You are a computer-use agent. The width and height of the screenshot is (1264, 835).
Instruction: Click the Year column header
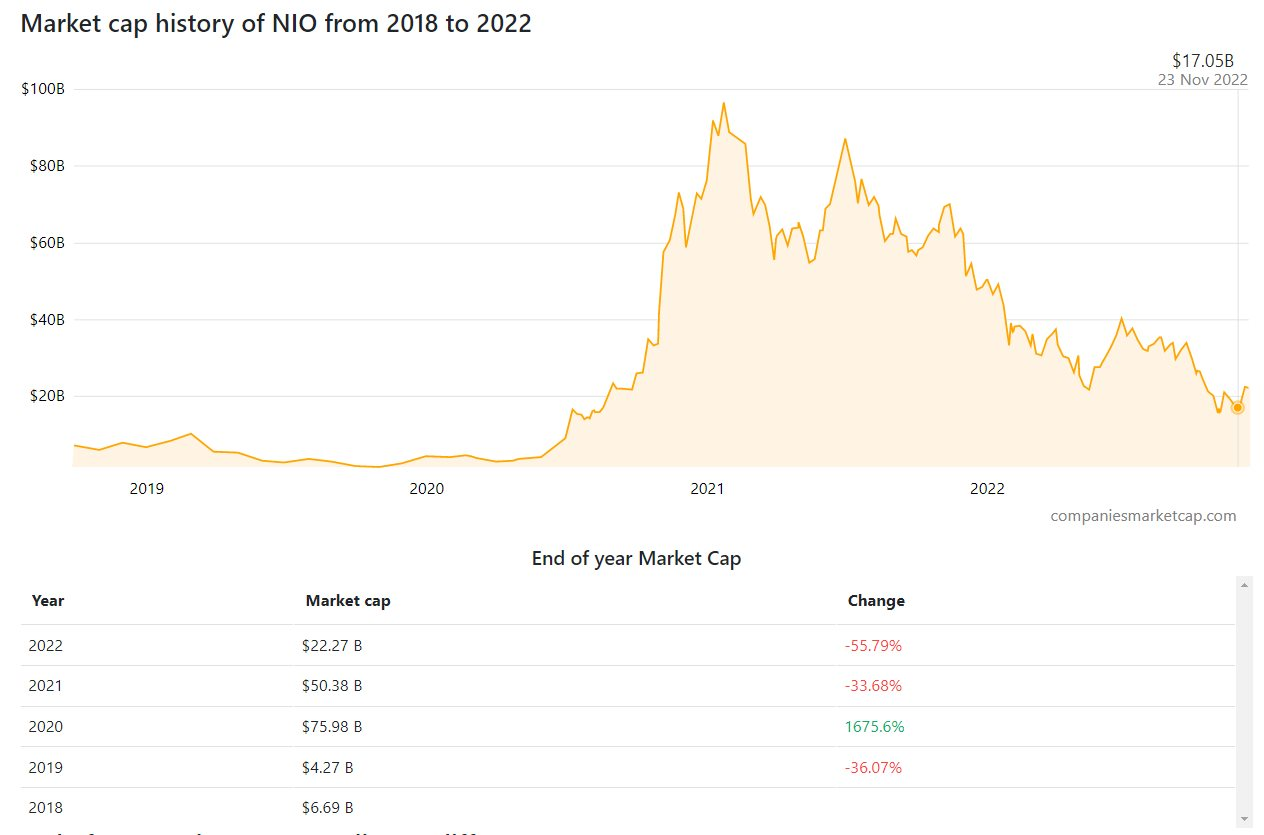pos(48,601)
